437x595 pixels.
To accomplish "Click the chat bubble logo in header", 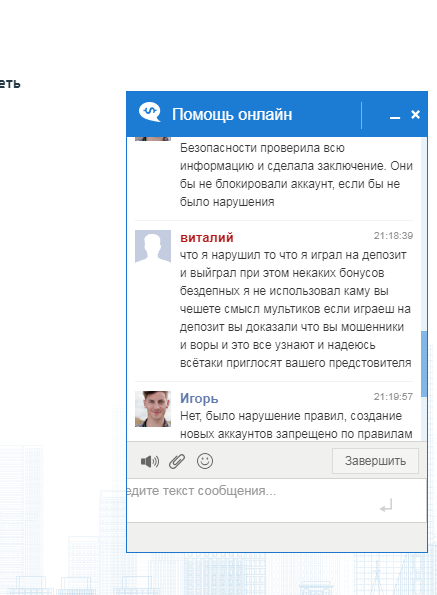I will click(x=149, y=112).
